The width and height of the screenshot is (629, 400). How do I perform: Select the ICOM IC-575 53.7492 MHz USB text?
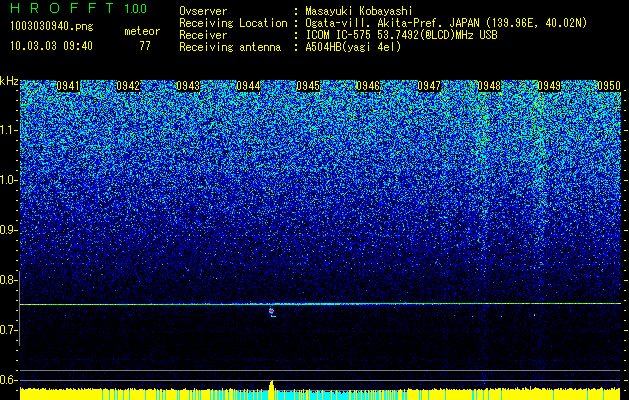click(401, 35)
